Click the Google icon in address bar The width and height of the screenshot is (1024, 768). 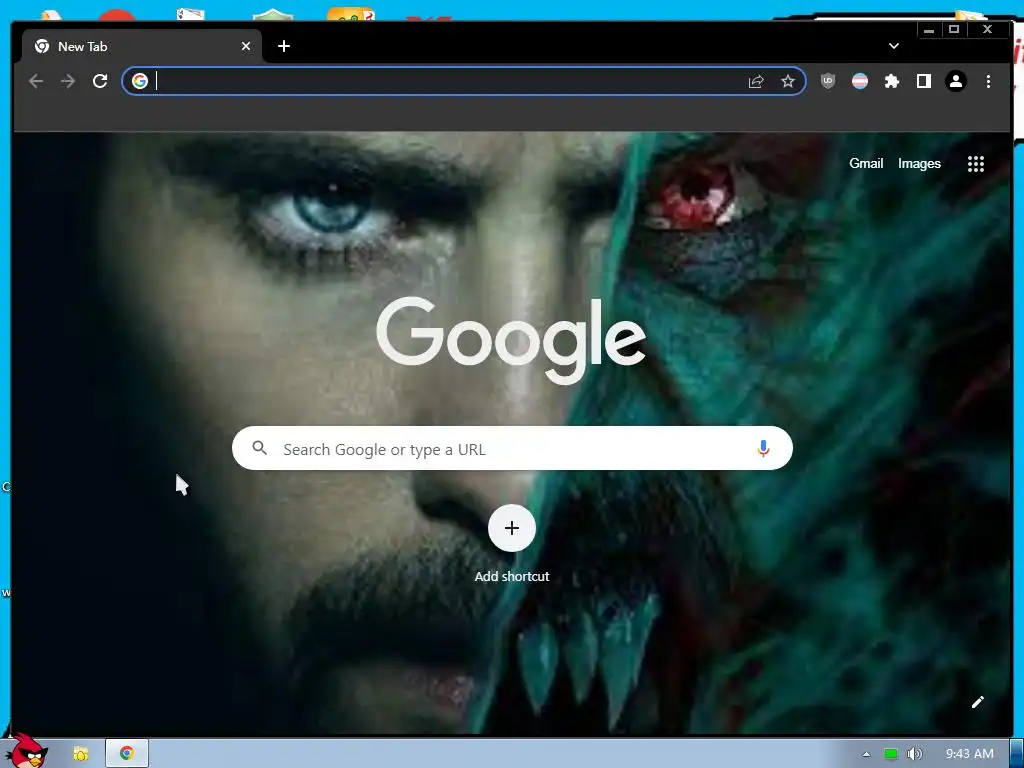[139, 81]
